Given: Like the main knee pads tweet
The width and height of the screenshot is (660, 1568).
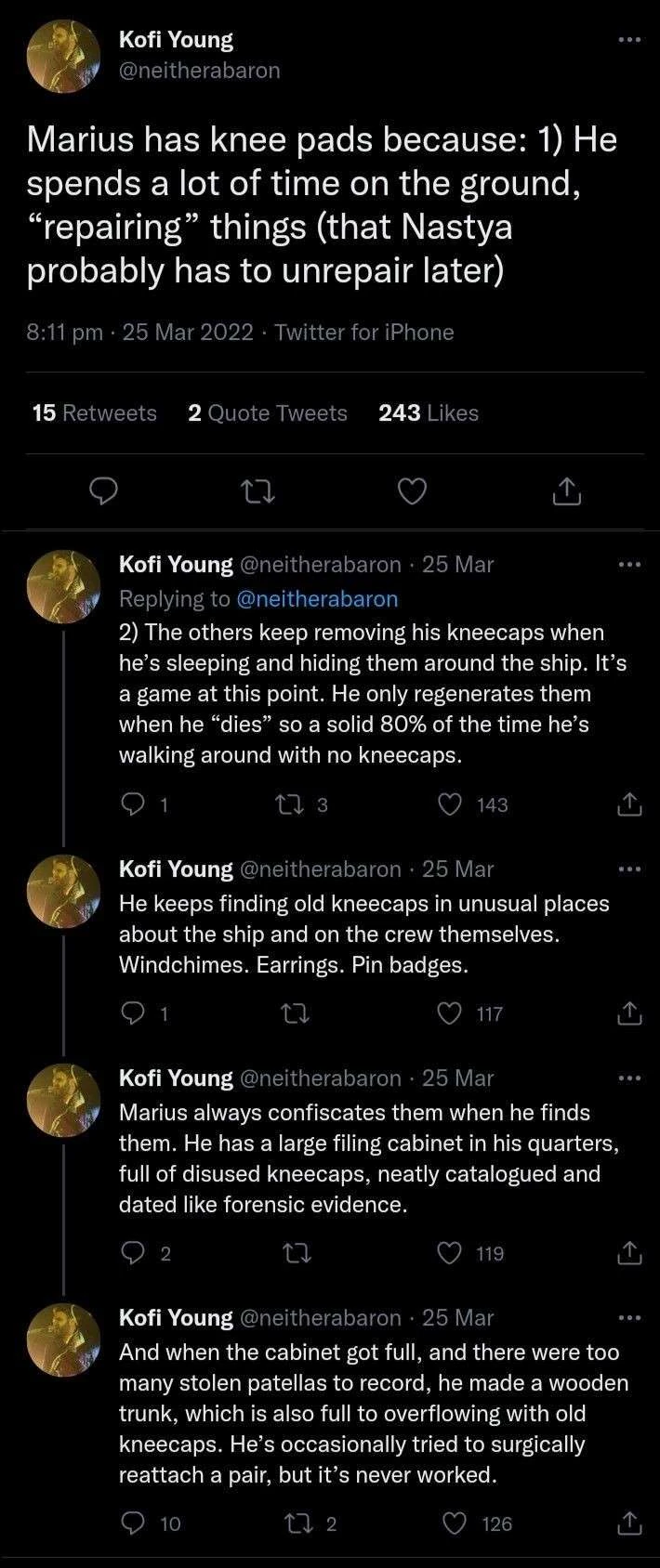Looking at the screenshot, I should [x=412, y=491].
